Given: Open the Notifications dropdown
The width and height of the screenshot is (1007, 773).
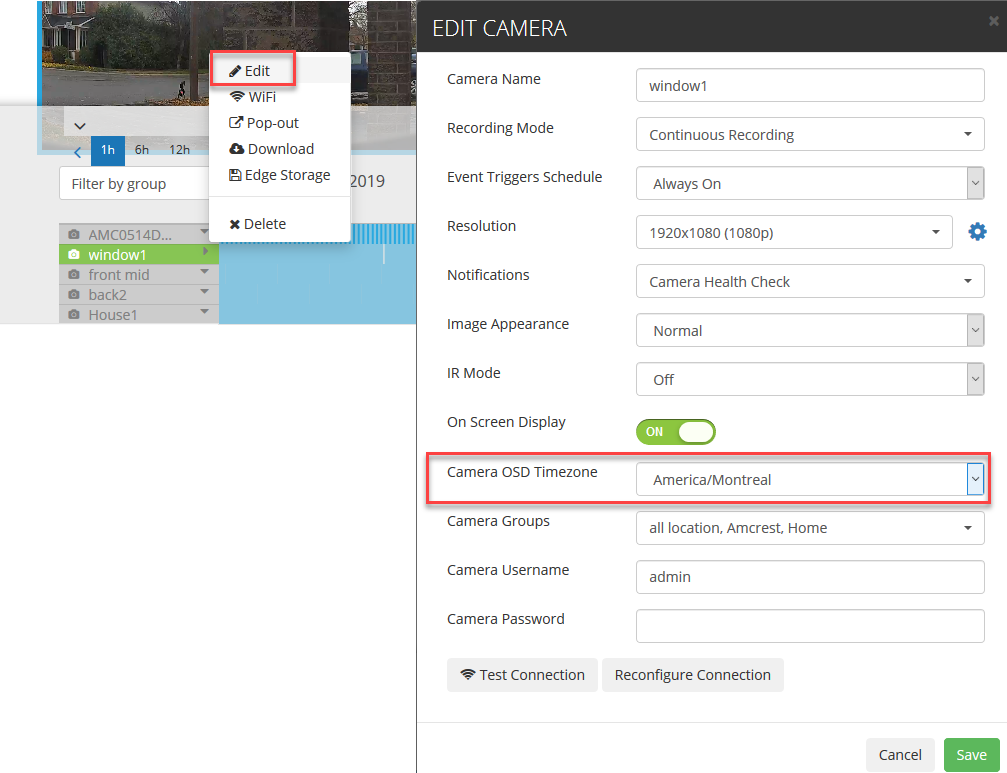Looking at the screenshot, I should point(810,281).
